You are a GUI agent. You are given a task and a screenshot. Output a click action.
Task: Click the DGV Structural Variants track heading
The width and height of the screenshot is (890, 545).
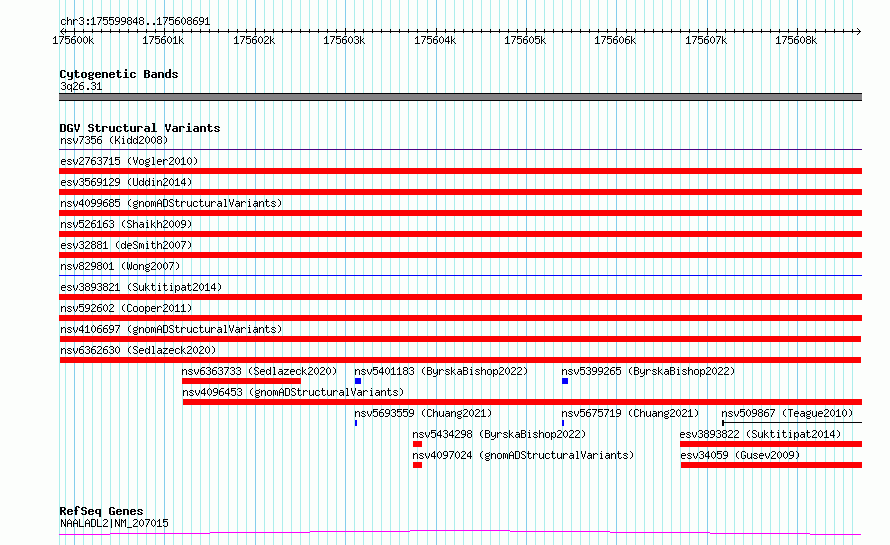click(x=140, y=128)
